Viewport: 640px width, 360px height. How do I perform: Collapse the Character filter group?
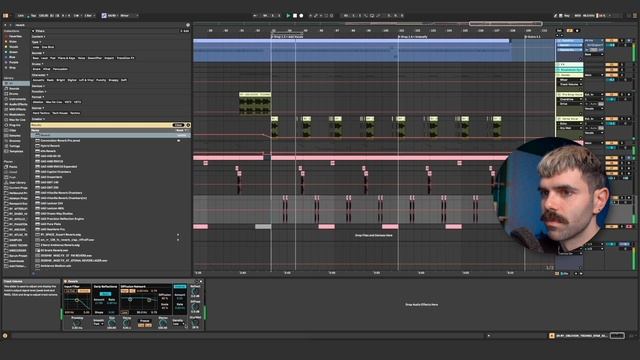coord(39,75)
